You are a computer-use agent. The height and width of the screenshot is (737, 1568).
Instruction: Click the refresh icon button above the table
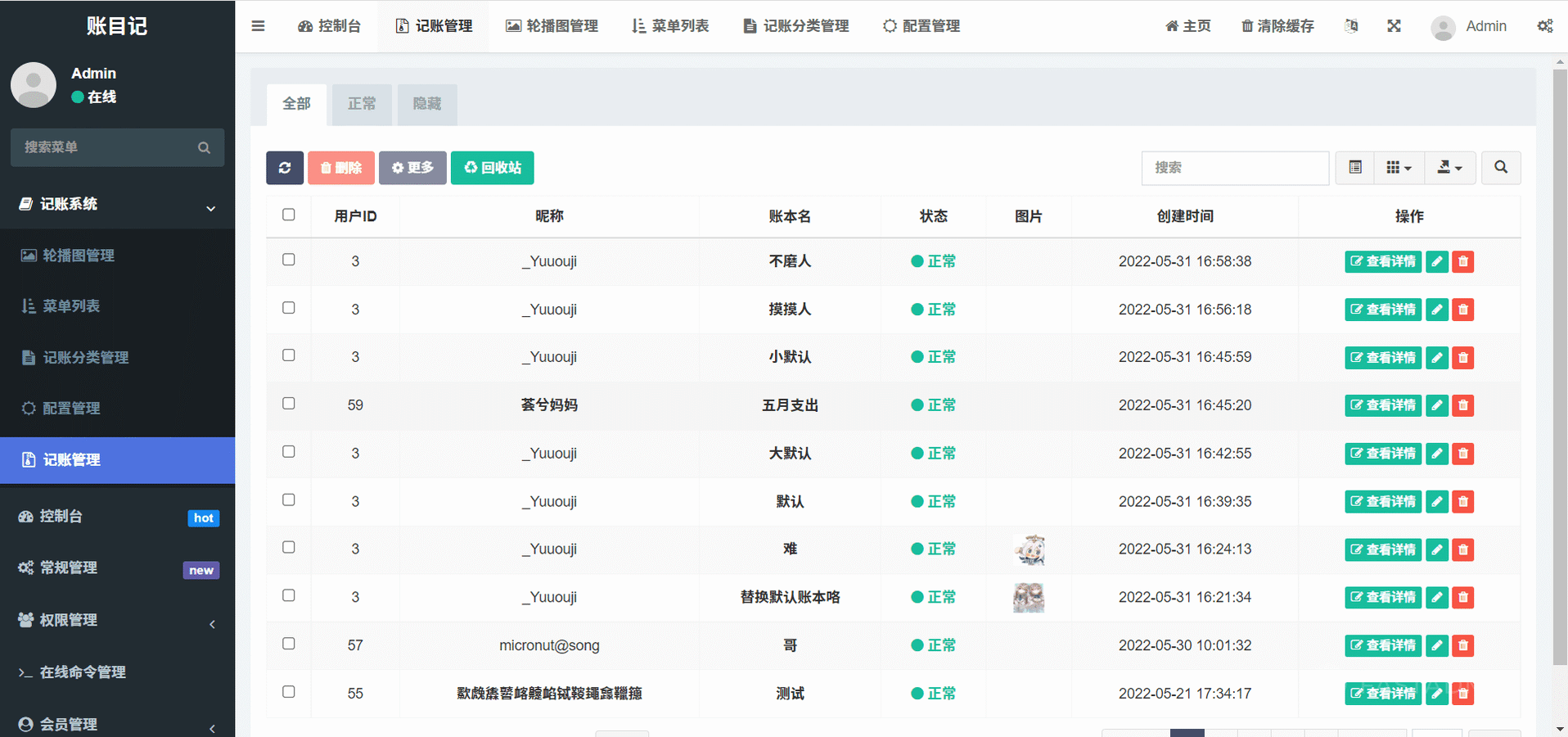point(284,168)
